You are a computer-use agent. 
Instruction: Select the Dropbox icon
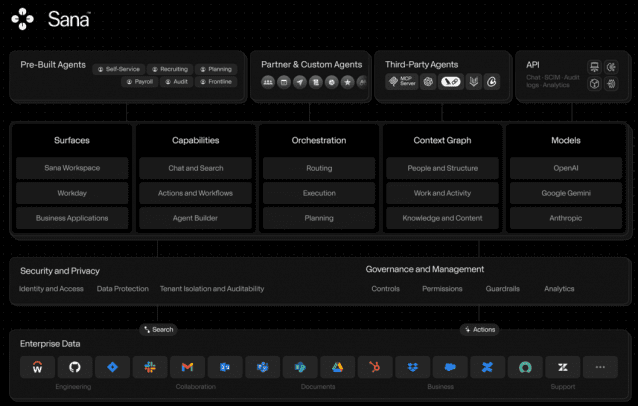413,367
